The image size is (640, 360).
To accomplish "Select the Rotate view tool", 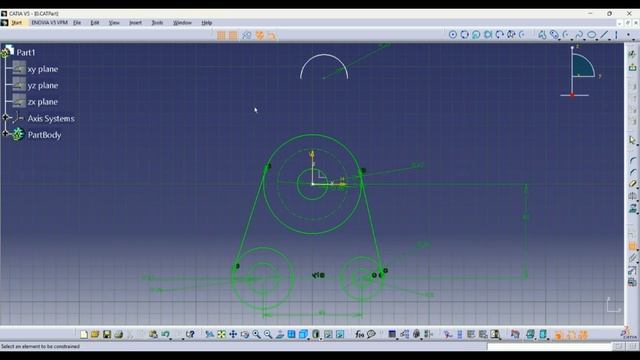I will tap(244, 335).
